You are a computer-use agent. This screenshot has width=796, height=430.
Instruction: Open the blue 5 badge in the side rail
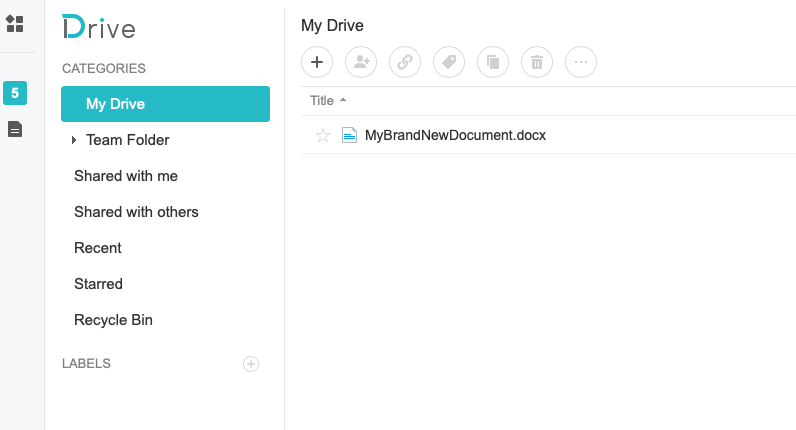(x=15, y=93)
